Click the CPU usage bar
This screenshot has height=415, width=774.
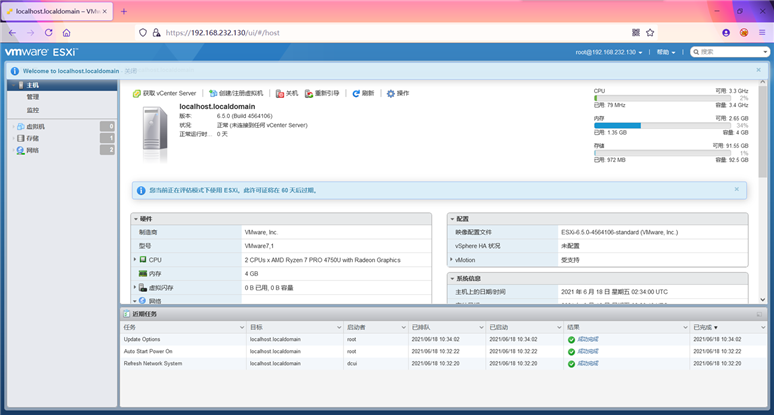662,98
